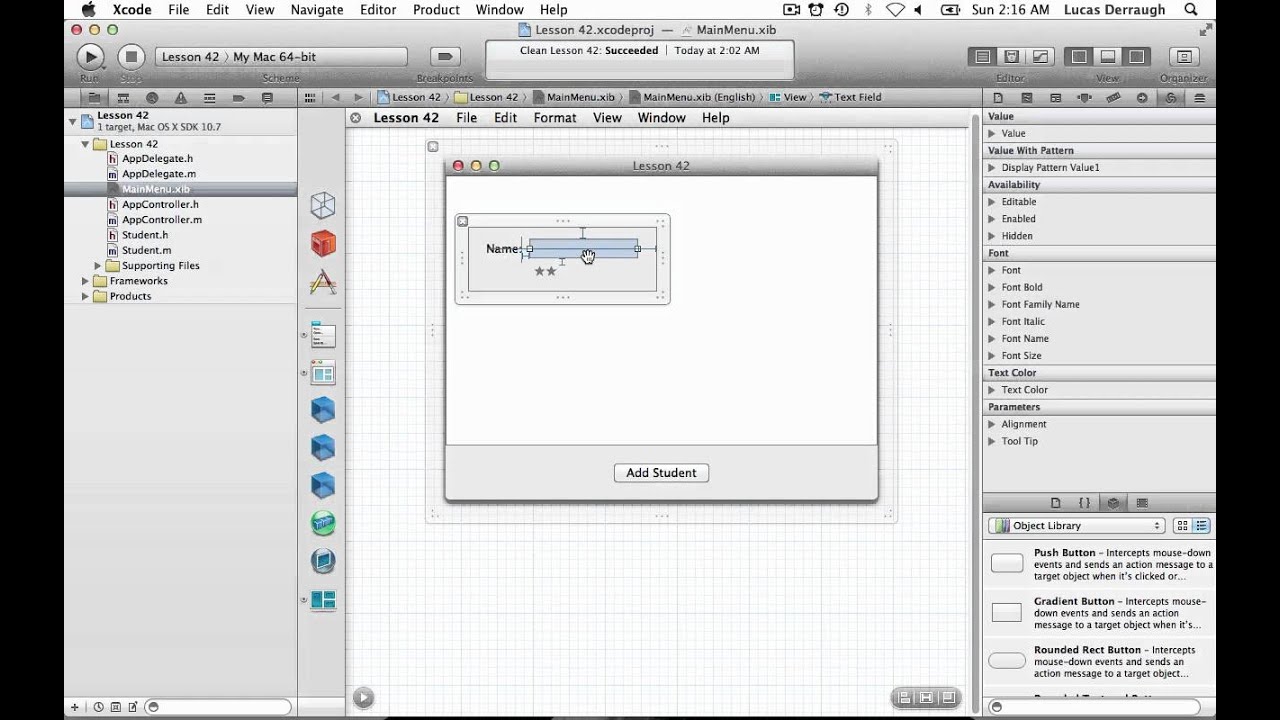The image size is (1280, 720).
Task: Show the Media library tab
Action: (1142, 503)
